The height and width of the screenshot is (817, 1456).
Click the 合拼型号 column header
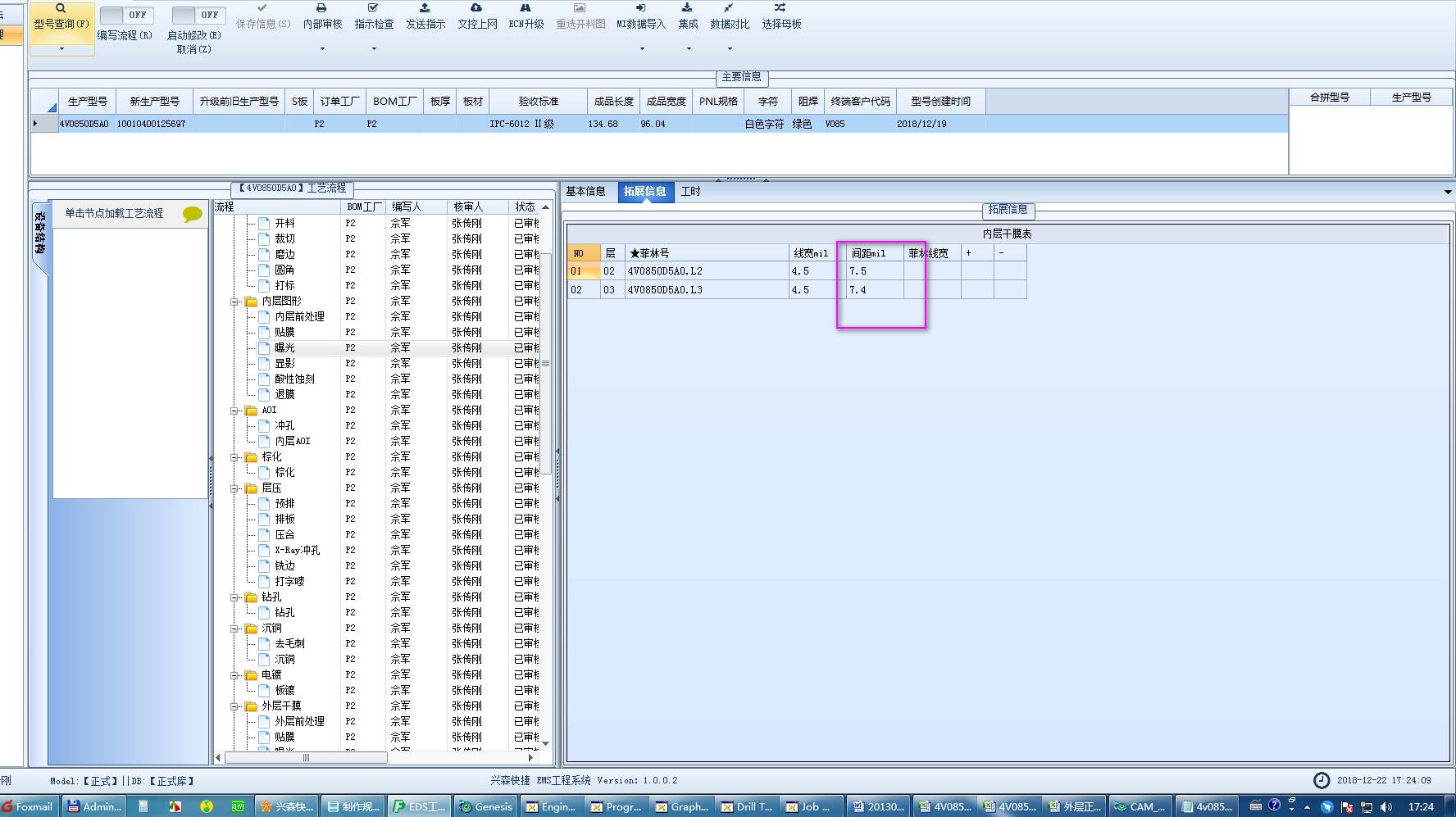[x=1329, y=98]
